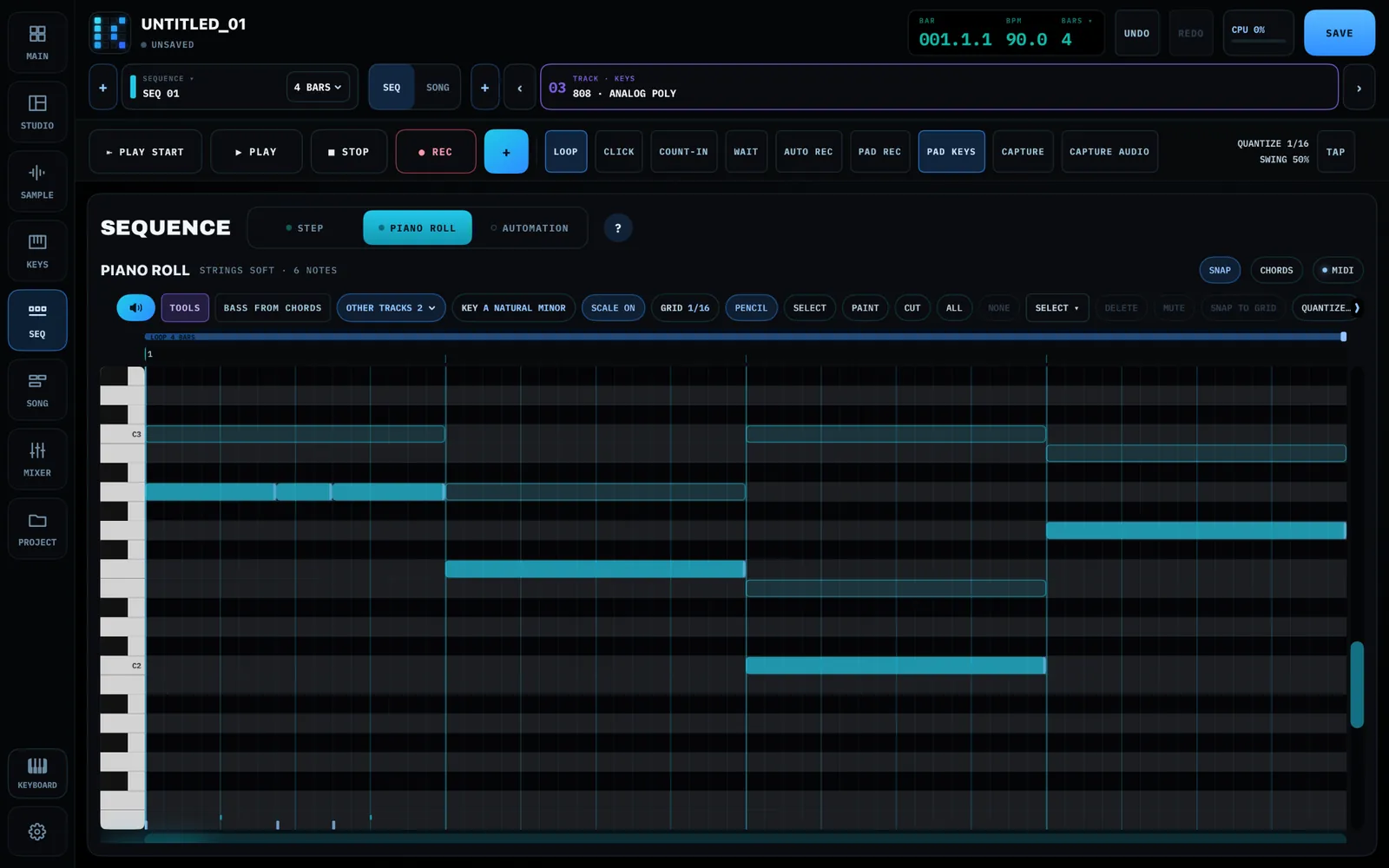Screen dimensions: 1389x868
Task: Open the Song sidebar icon
Action: (37, 390)
